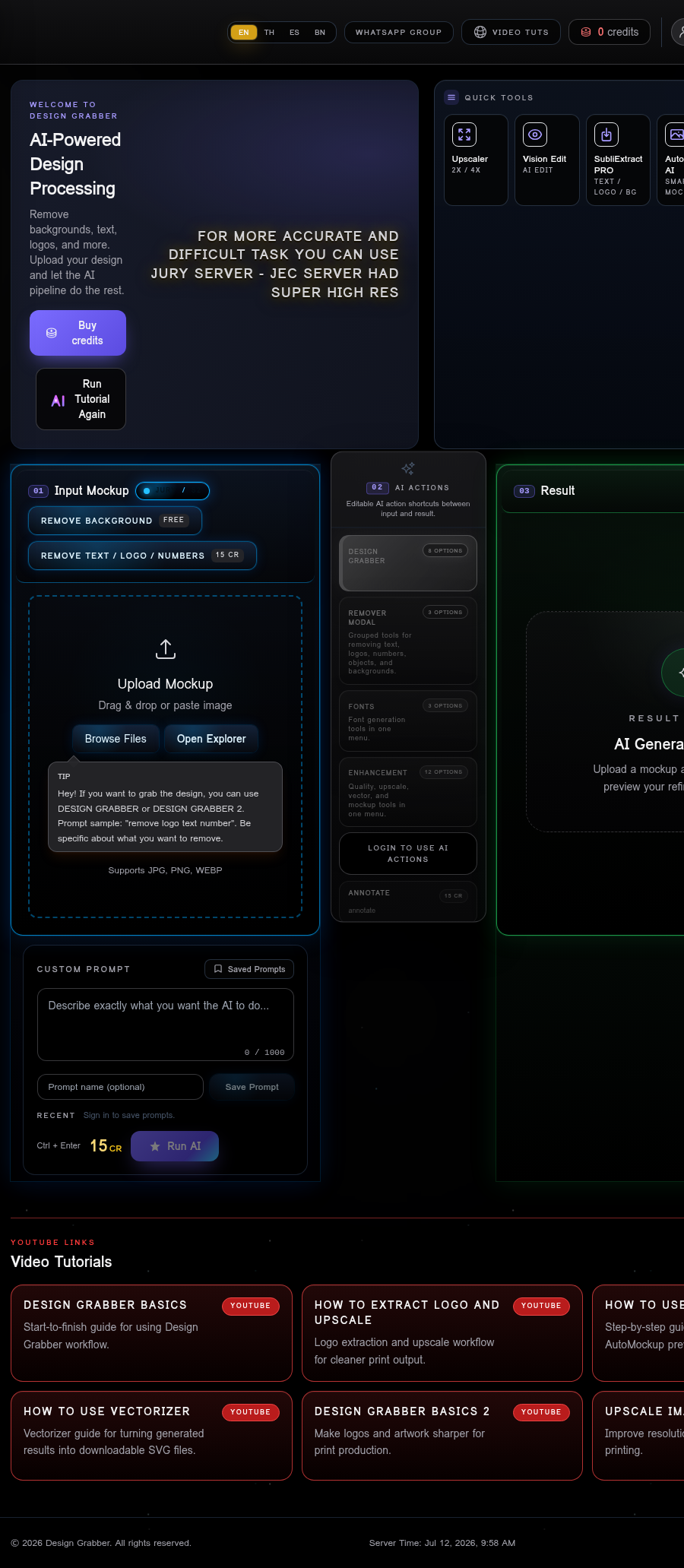Click the '0 / 1000' character counter
684x1568 pixels.
point(264,1053)
